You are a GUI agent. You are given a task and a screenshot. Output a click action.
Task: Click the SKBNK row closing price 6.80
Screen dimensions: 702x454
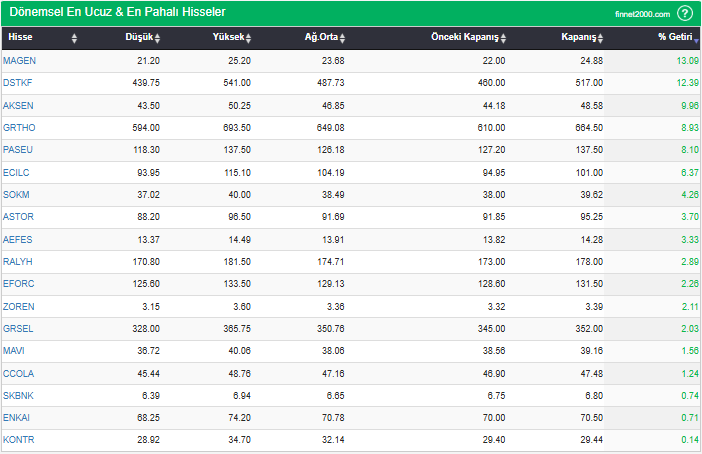click(x=589, y=395)
